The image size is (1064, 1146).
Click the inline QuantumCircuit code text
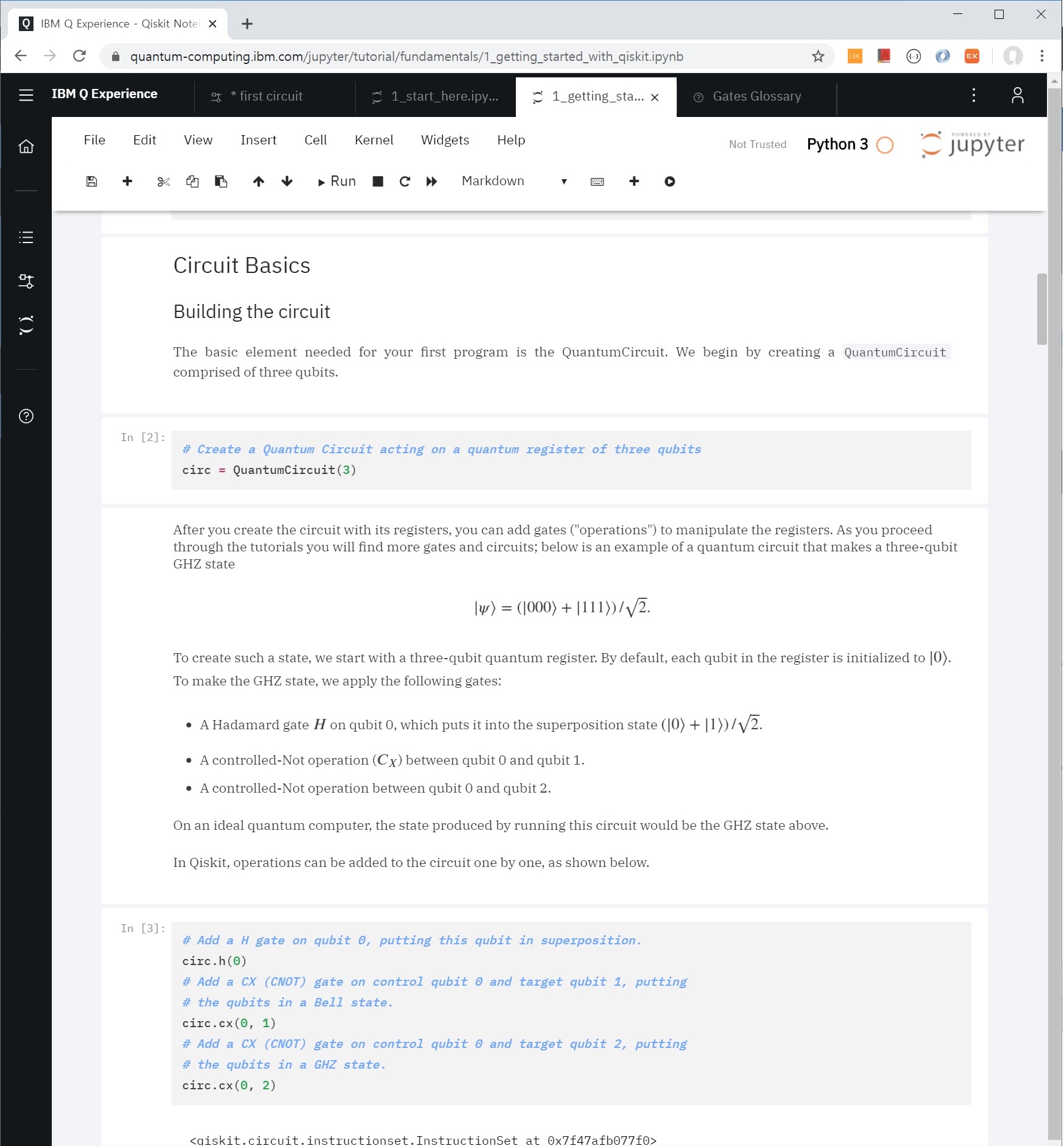(895, 352)
